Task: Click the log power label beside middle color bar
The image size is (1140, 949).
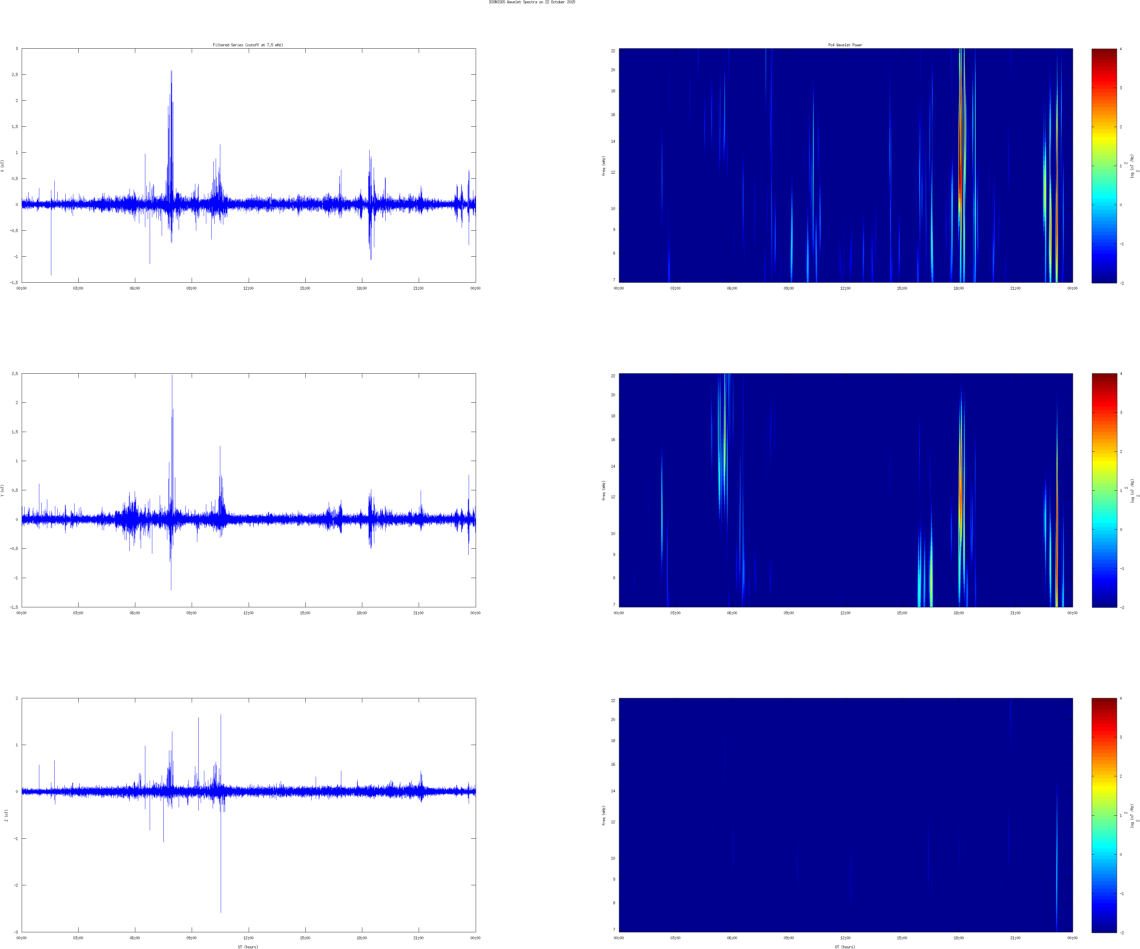Action: [1132, 490]
